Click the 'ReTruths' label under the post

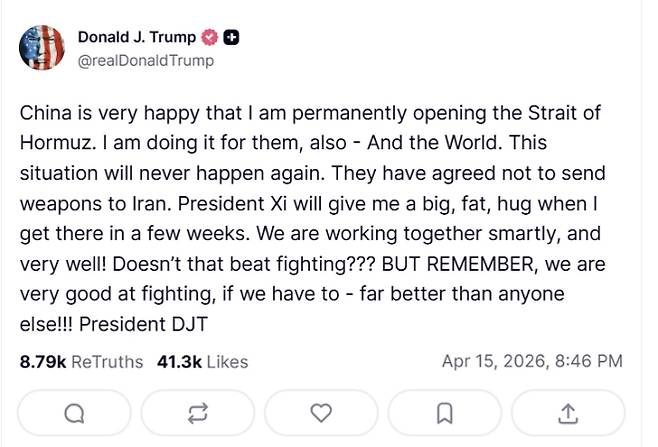click(107, 361)
